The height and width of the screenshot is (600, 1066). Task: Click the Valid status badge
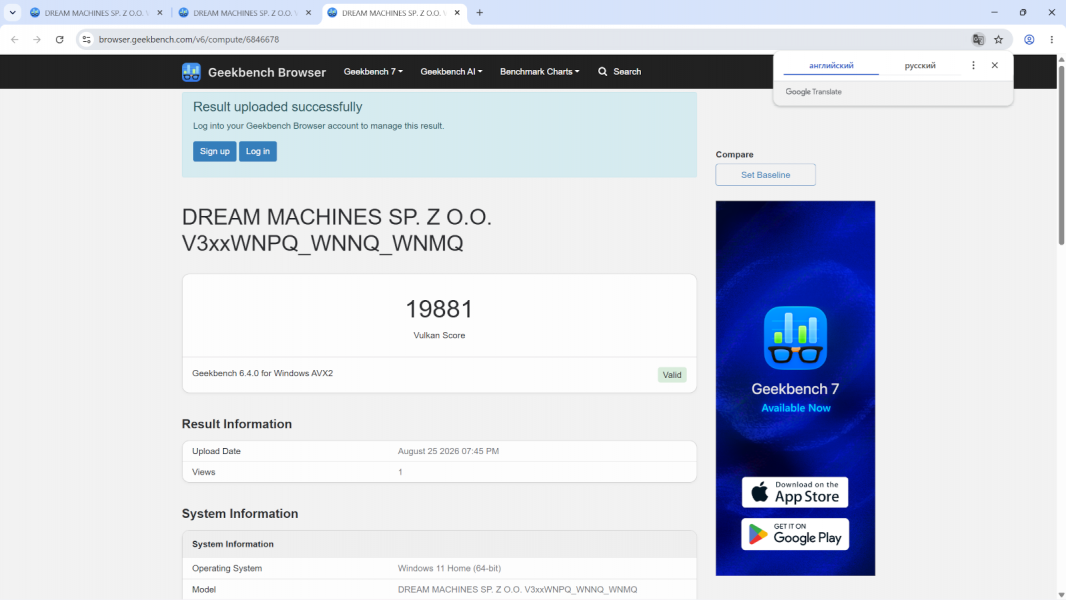click(x=672, y=374)
